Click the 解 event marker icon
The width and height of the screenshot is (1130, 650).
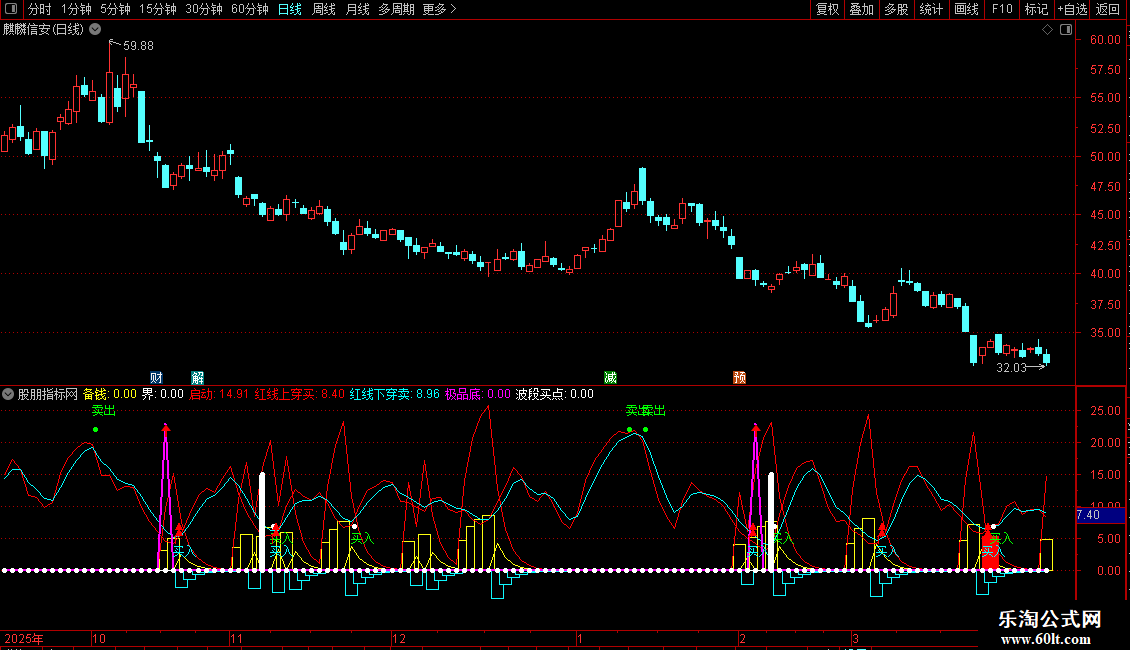tap(198, 377)
